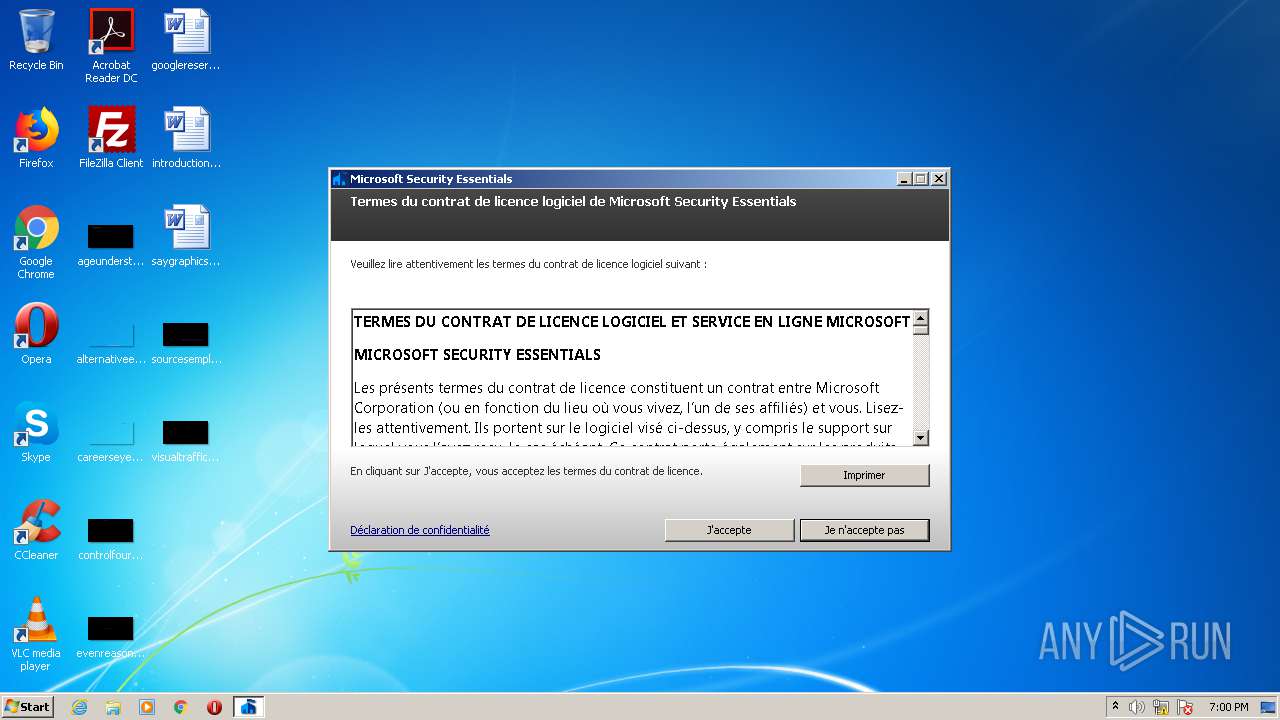The width and height of the screenshot is (1280, 720).
Task: Open the Opera desktop shortcut
Action: 36,334
